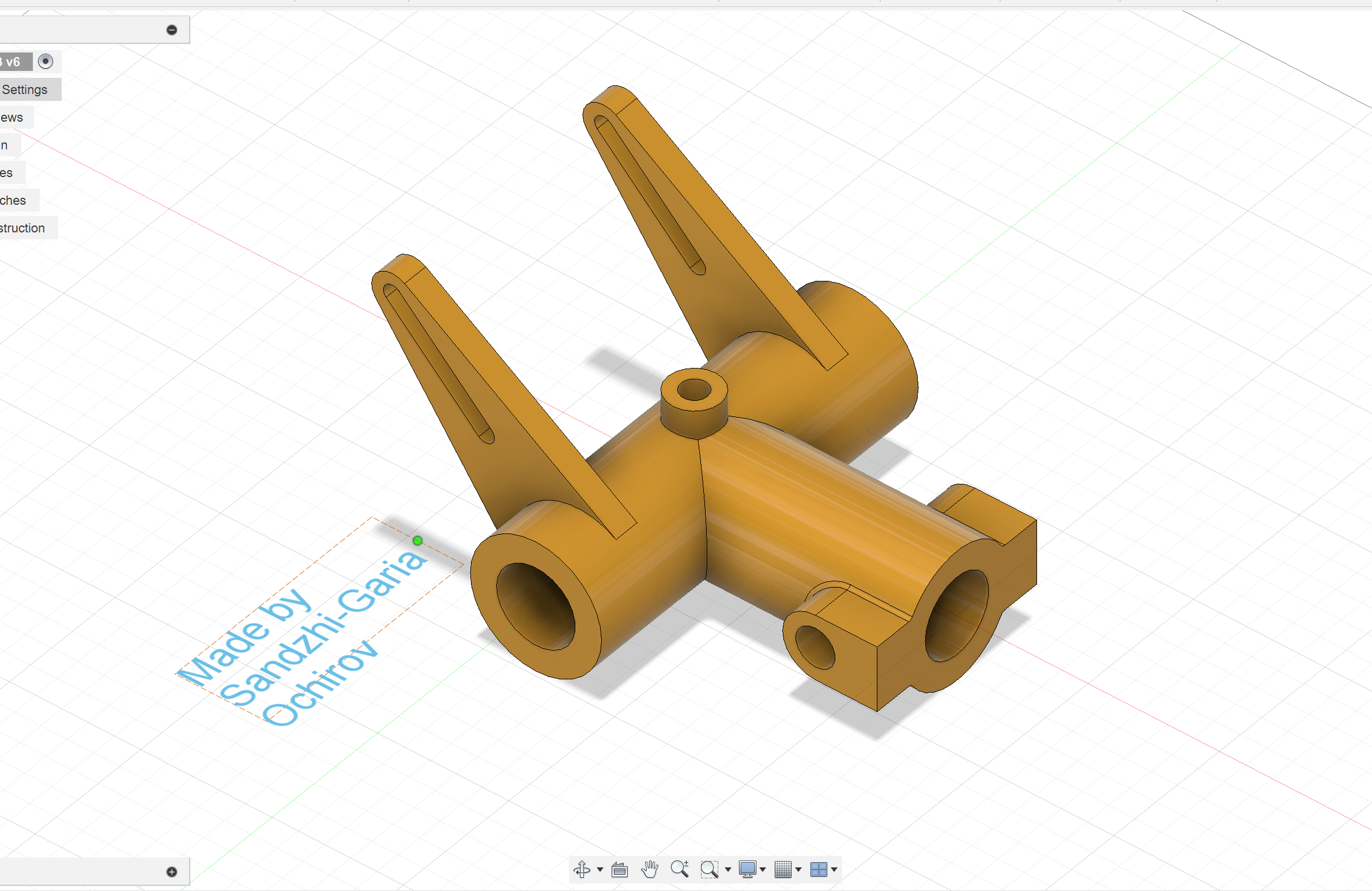
Task: Collapse the browser panel with minus button
Action: pos(172,30)
